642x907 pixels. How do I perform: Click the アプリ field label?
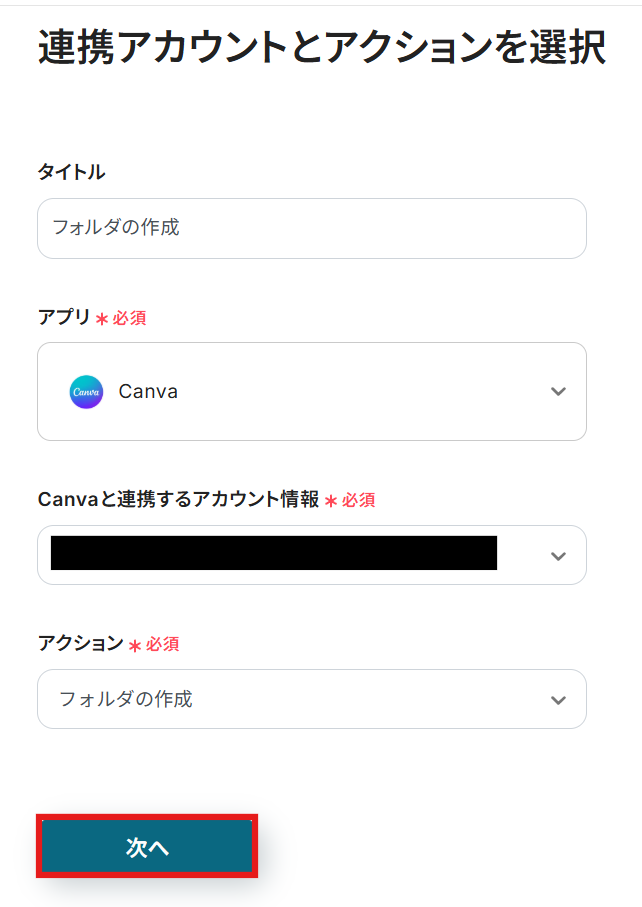click(63, 318)
